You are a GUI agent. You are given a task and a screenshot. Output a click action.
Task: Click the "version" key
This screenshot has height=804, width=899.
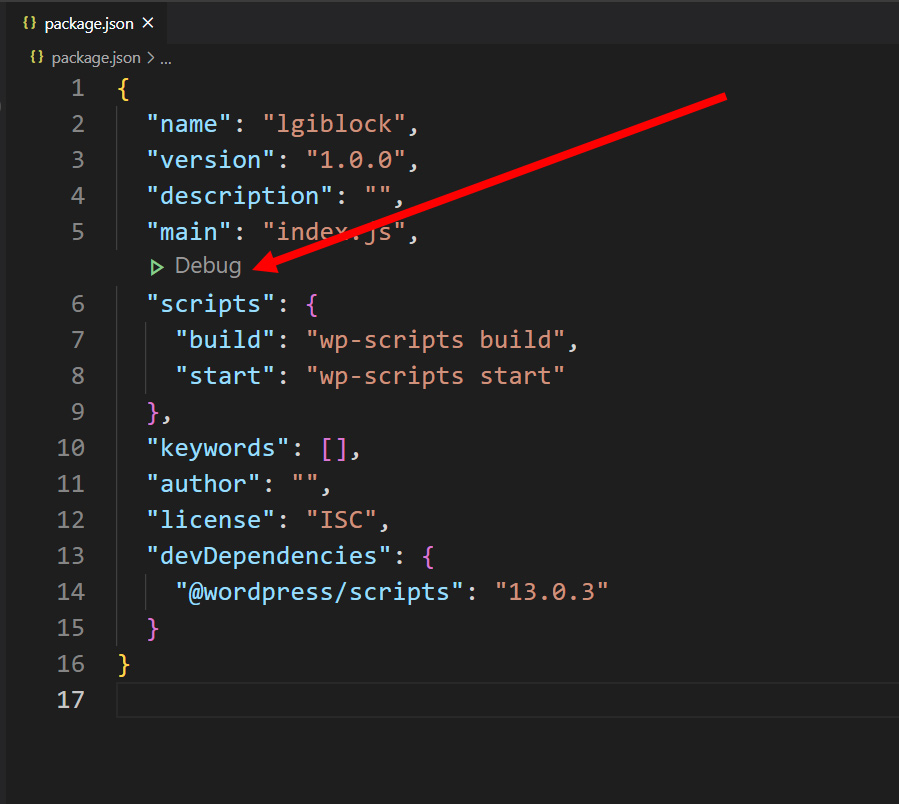pyautogui.click(x=210, y=160)
